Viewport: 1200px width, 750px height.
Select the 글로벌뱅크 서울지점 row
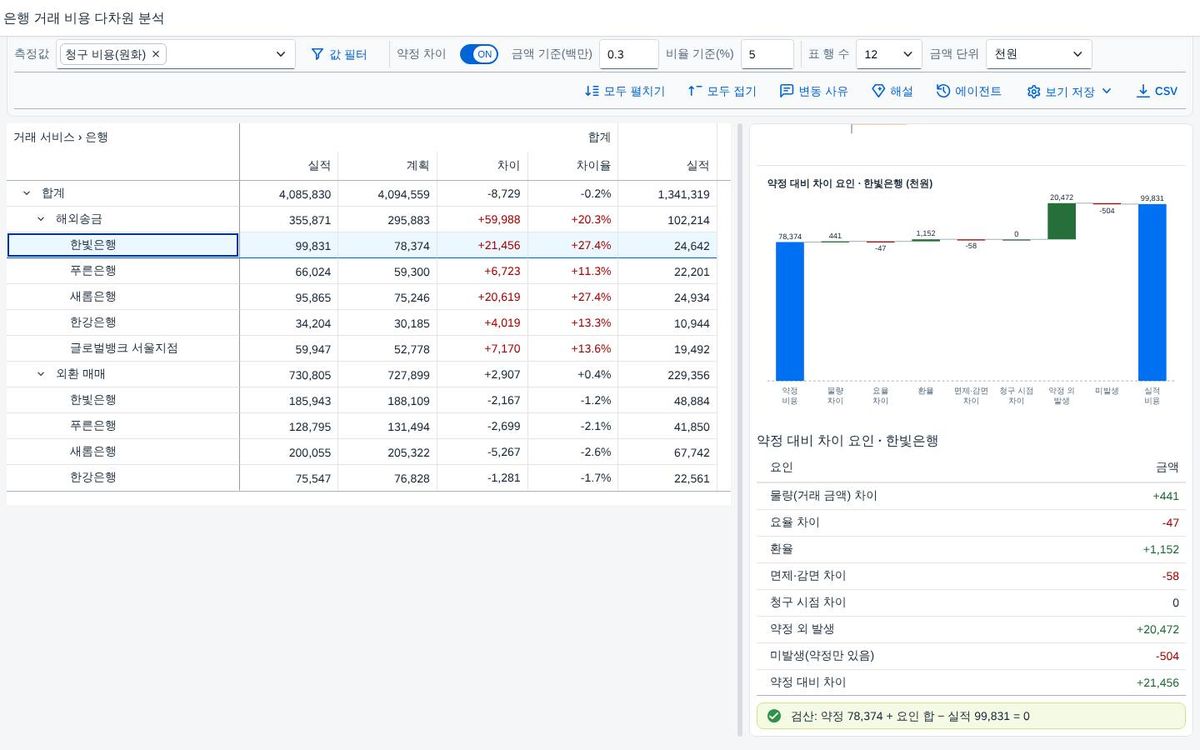coord(123,348)
